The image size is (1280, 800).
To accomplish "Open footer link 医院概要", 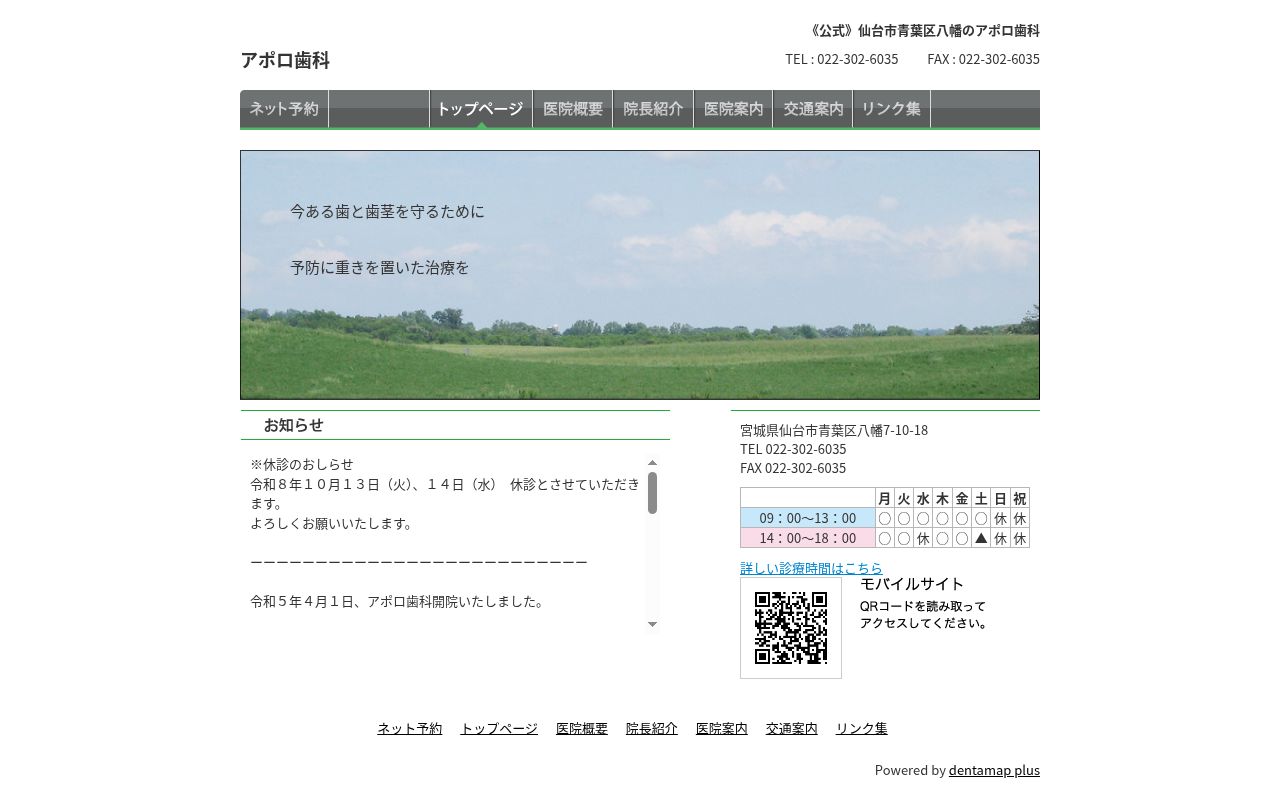I will point(582,728).
